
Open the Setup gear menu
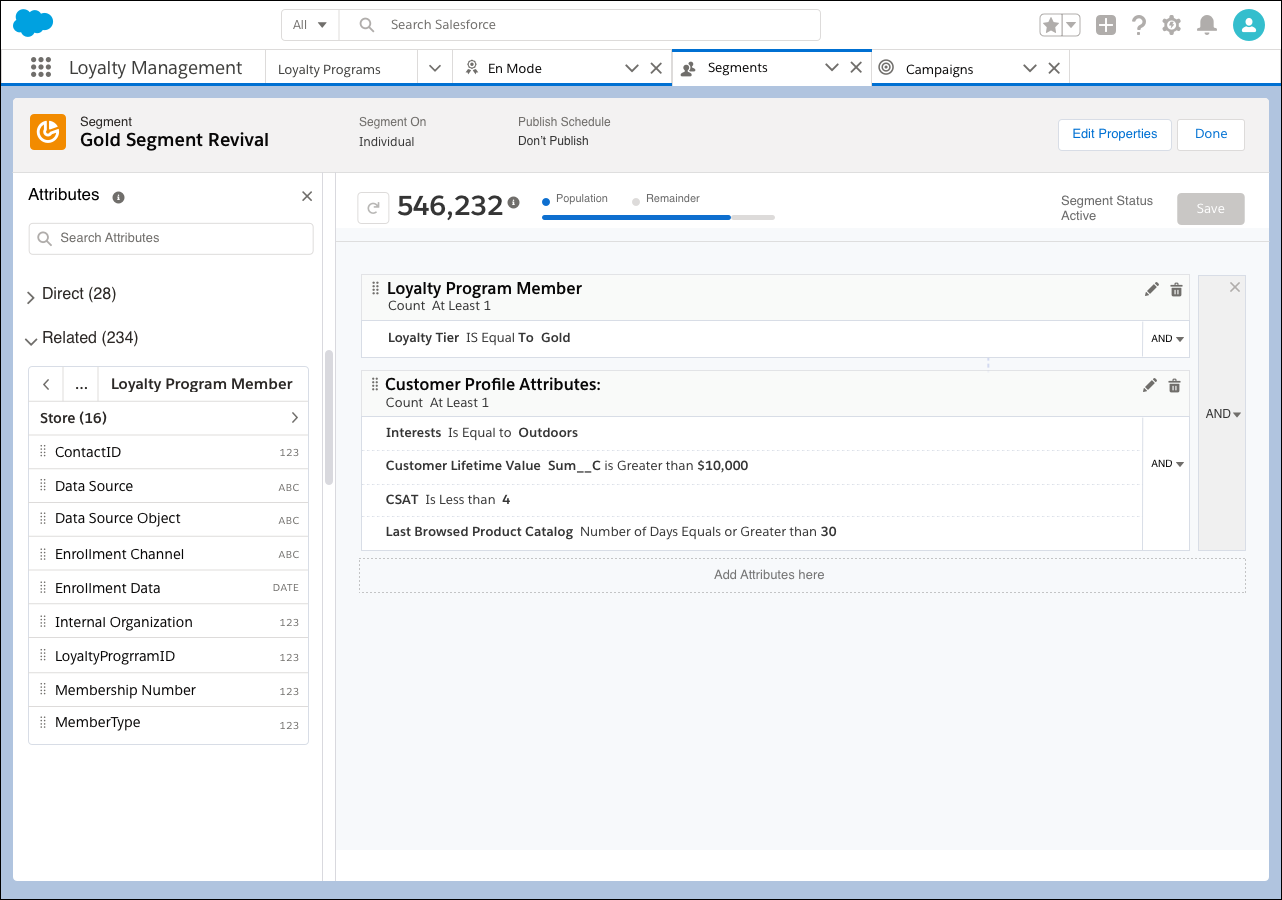tap(1171, 24)
